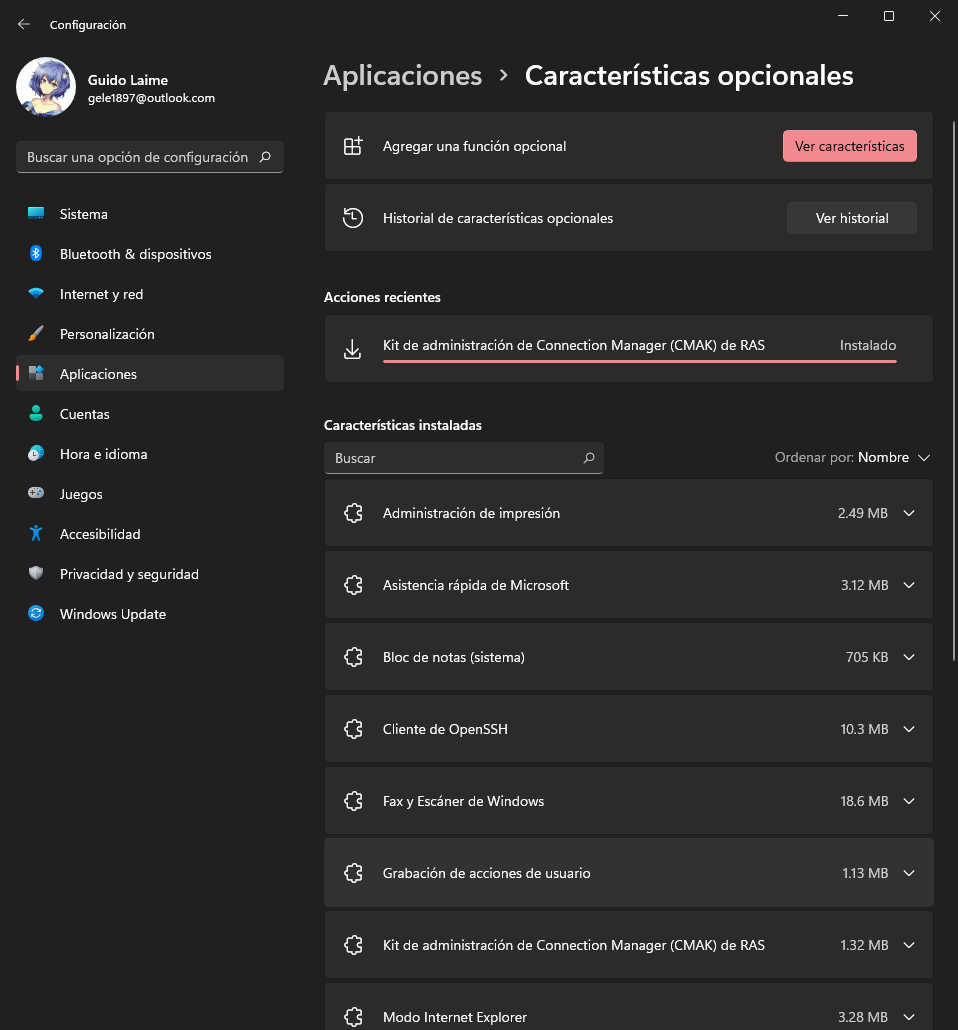The width and height of the screenshot is (958, 1030).
Task: Click the history clock icon
Action: [353, 218]
